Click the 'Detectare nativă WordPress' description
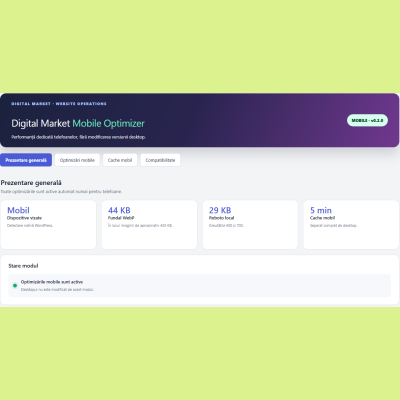Viewport: 400px width, 400px height. coord(30,226)
